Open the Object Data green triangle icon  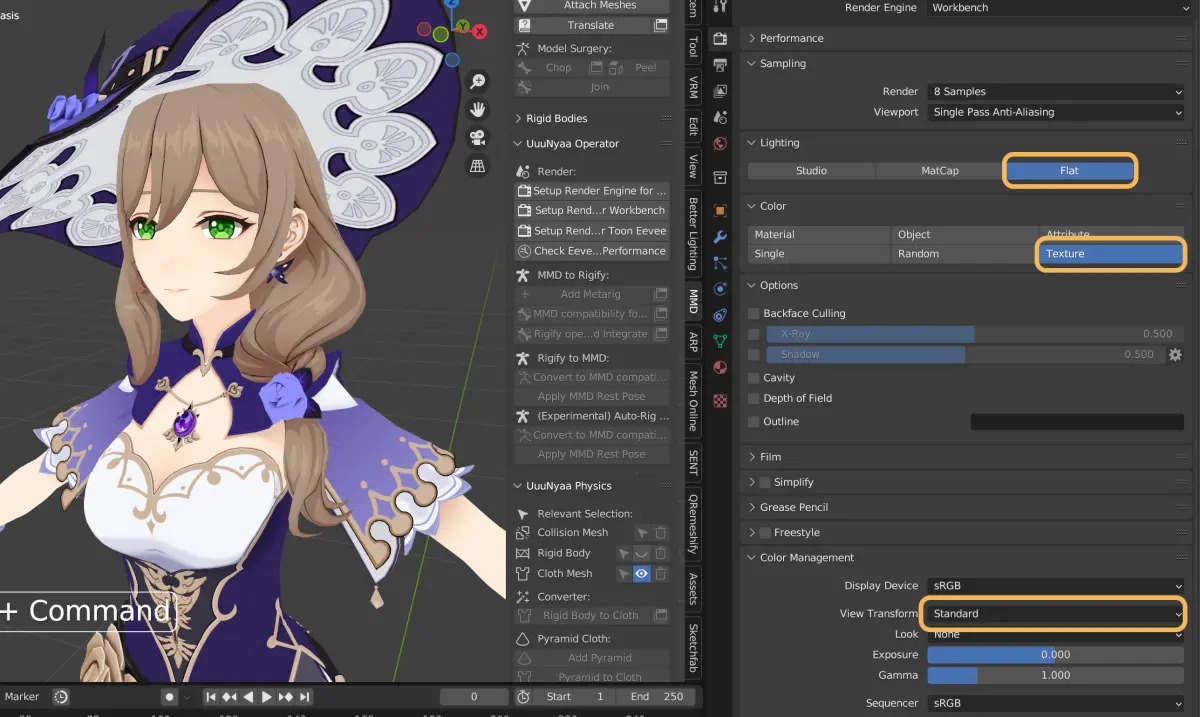[x=719, y=341]
